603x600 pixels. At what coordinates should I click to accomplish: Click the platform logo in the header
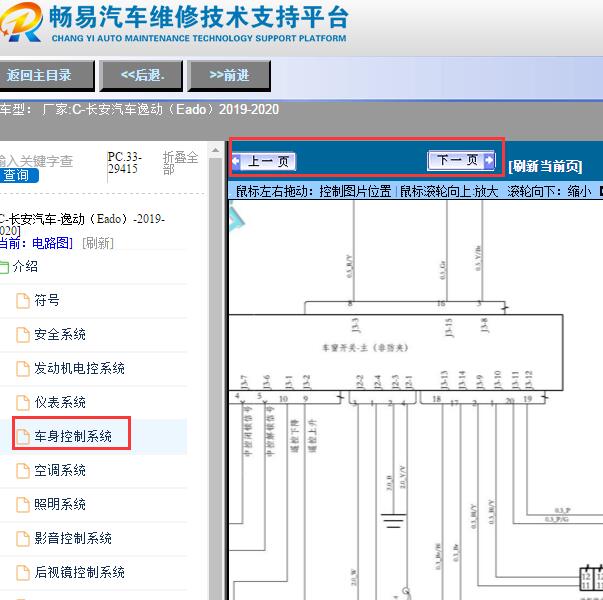click(x=21, y=22)
